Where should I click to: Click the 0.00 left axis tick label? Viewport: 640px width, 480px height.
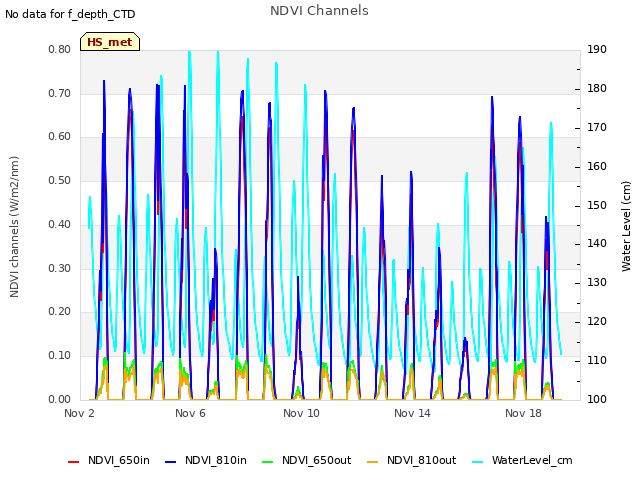[60, 400]
